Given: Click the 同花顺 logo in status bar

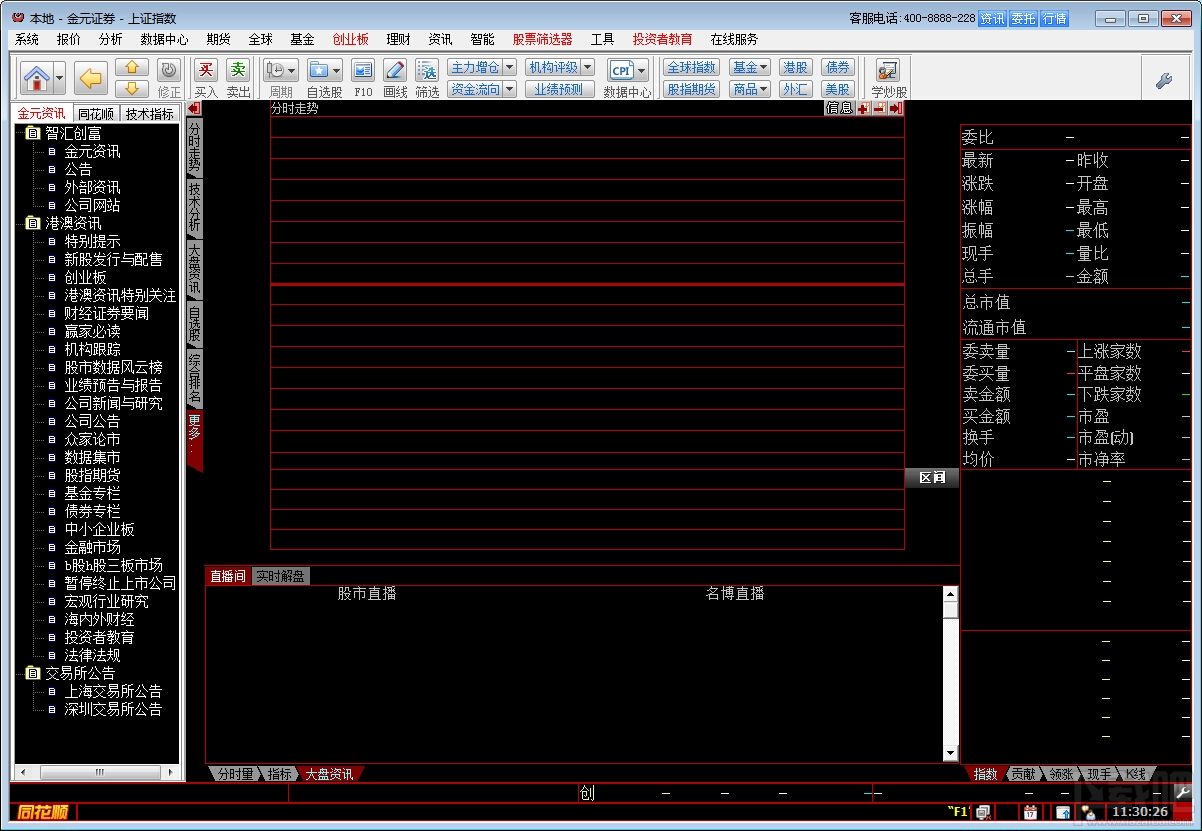Looking at the screenshot, I should [43, 812].
